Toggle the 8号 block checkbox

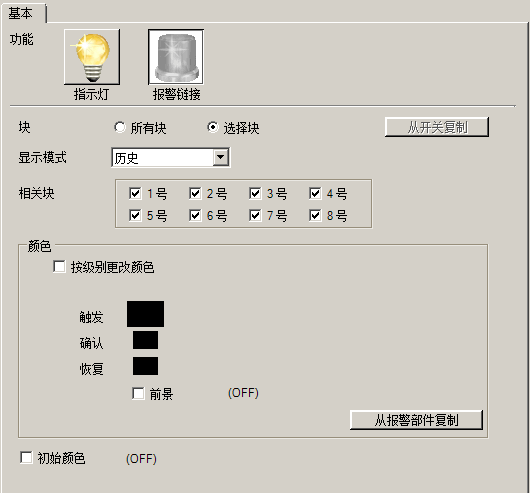[x=315, y=215]
